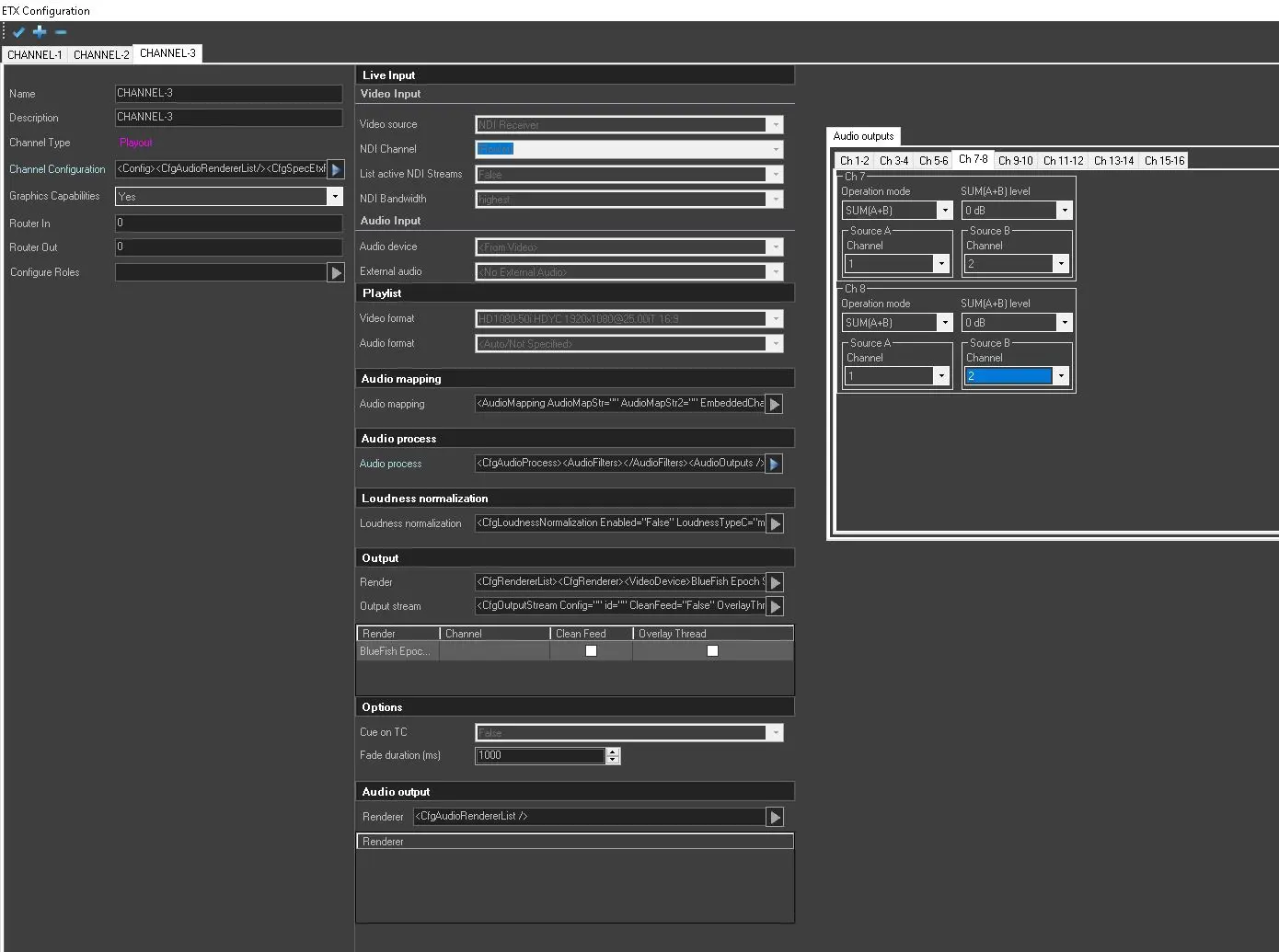
Task: Click the Channel Configuration link label
Action: click(x=57, y=170)
